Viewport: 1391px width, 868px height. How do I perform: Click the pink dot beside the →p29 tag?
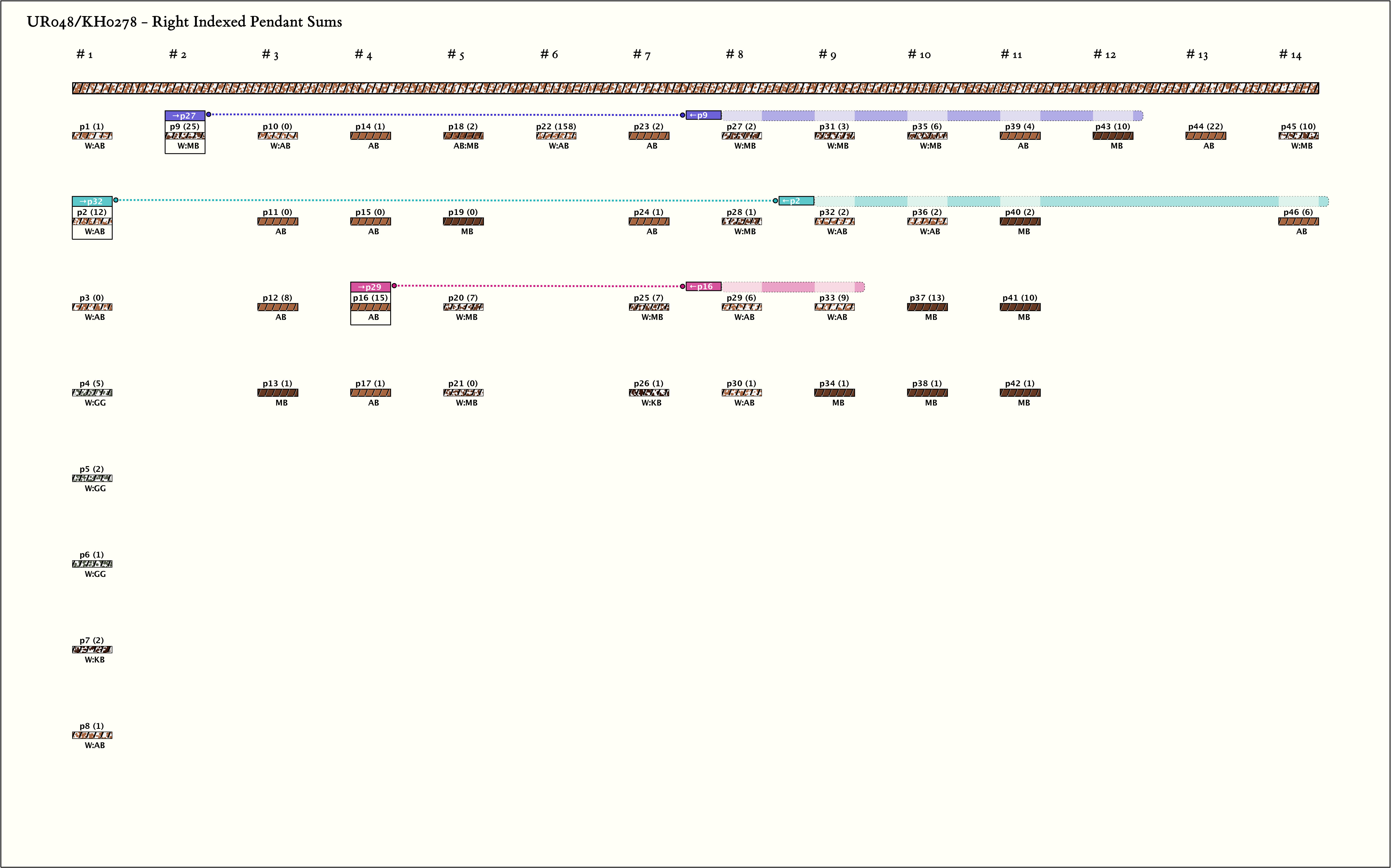click(x=394, y=286)
